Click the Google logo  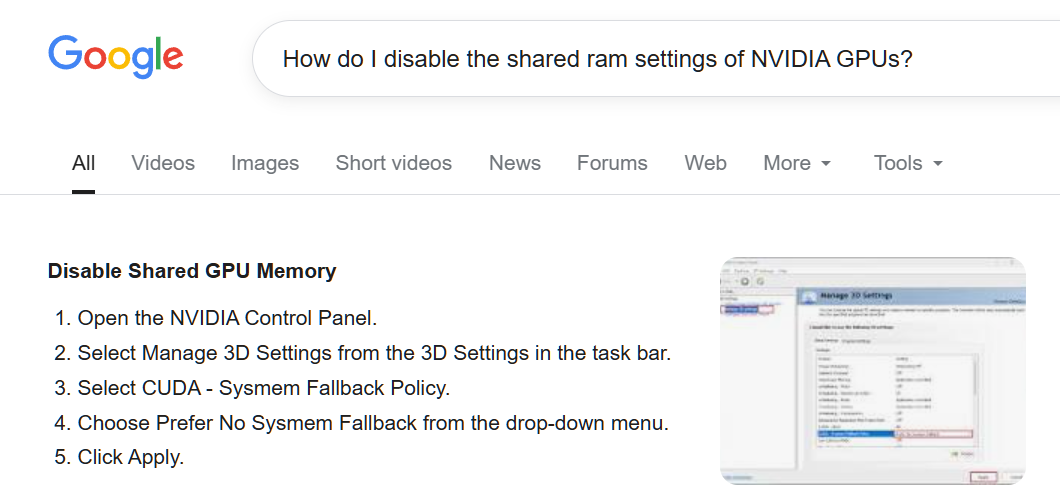click(116, 57)
